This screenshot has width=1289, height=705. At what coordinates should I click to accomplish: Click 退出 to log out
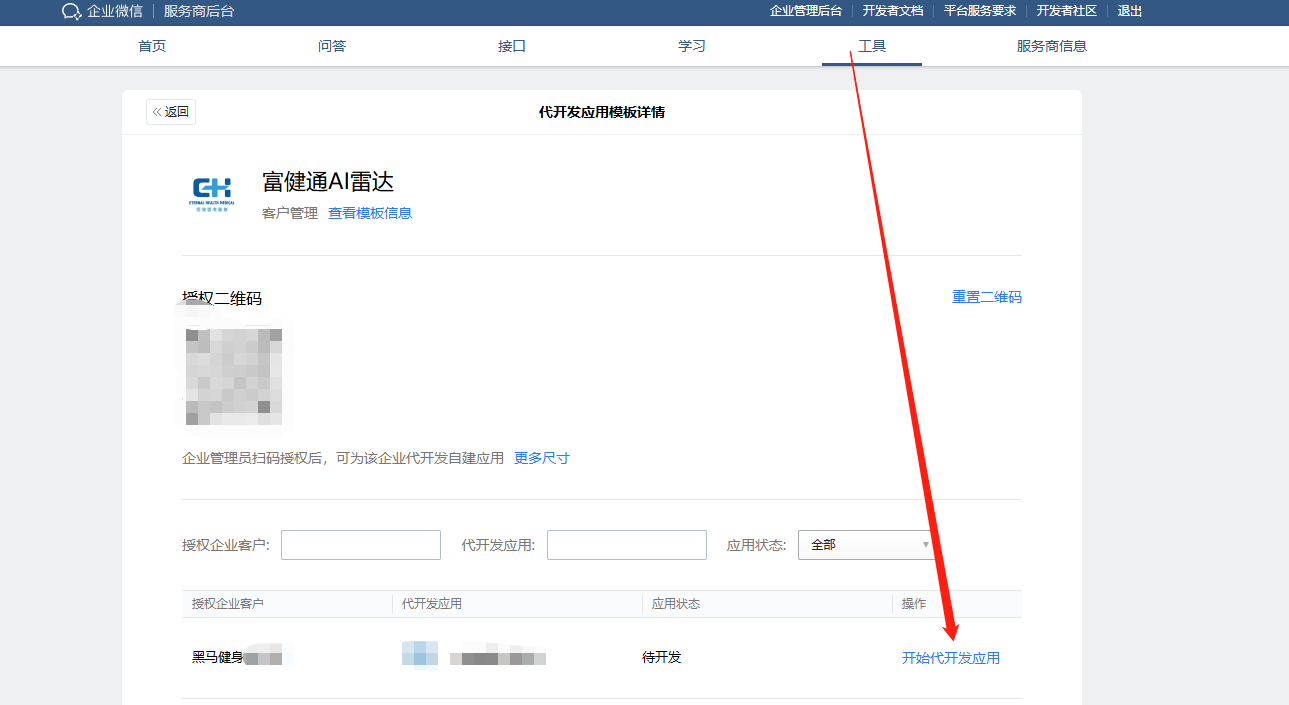pos(1130,11)
